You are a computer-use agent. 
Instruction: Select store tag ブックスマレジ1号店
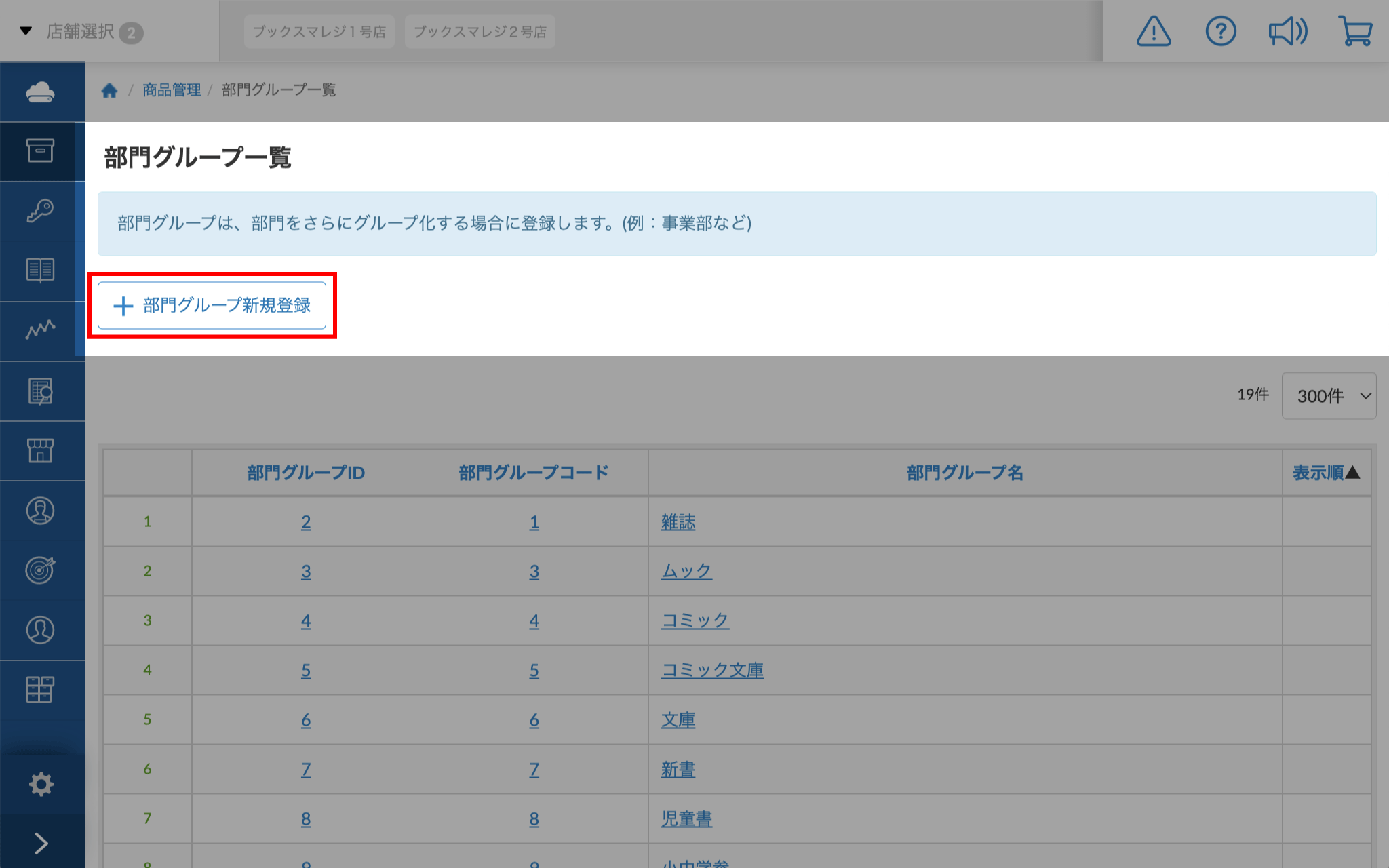click(x=319, y=32)
